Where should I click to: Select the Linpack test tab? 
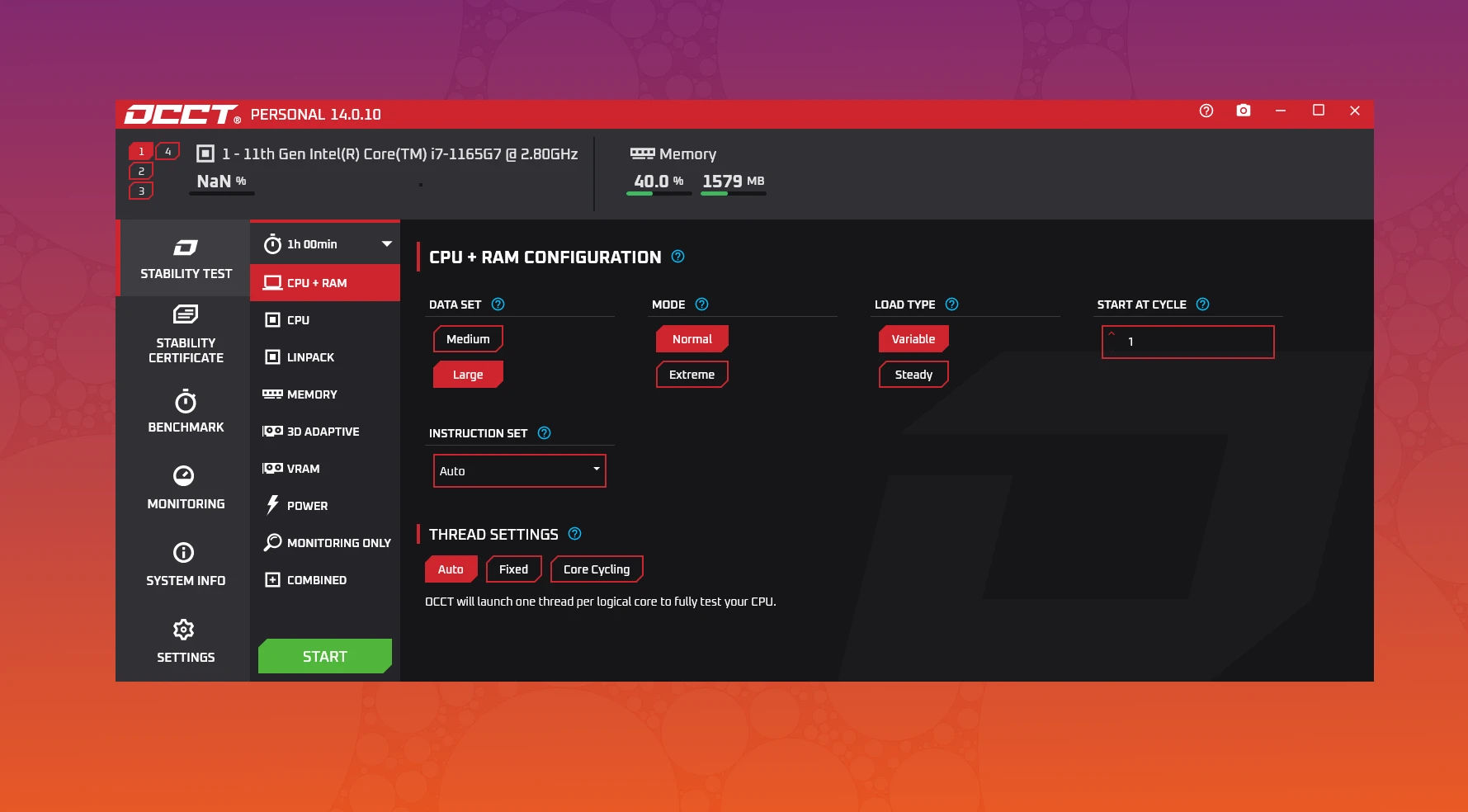(309, 357)
